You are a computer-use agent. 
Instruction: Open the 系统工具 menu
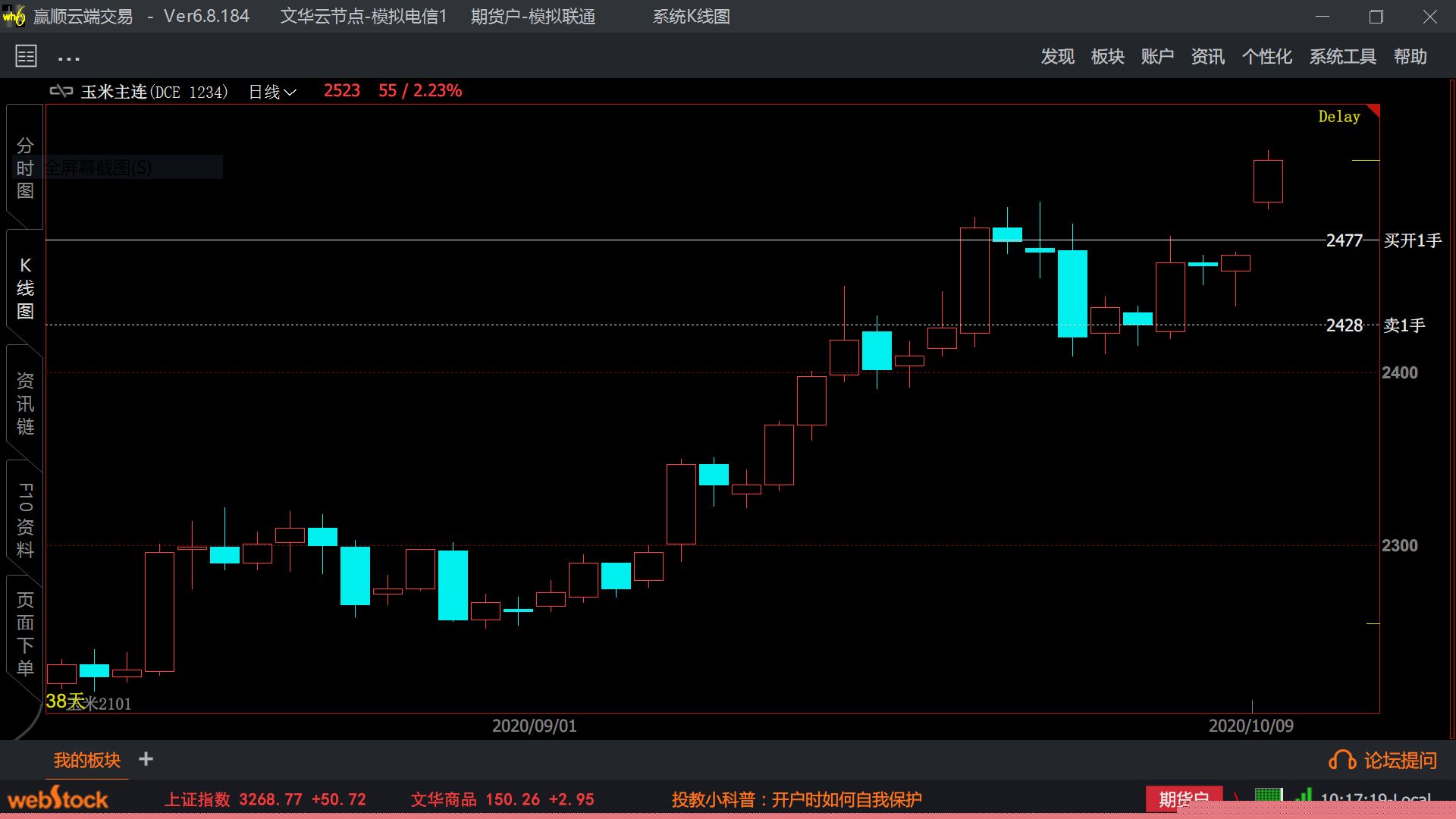click(x=1342, y=57)
